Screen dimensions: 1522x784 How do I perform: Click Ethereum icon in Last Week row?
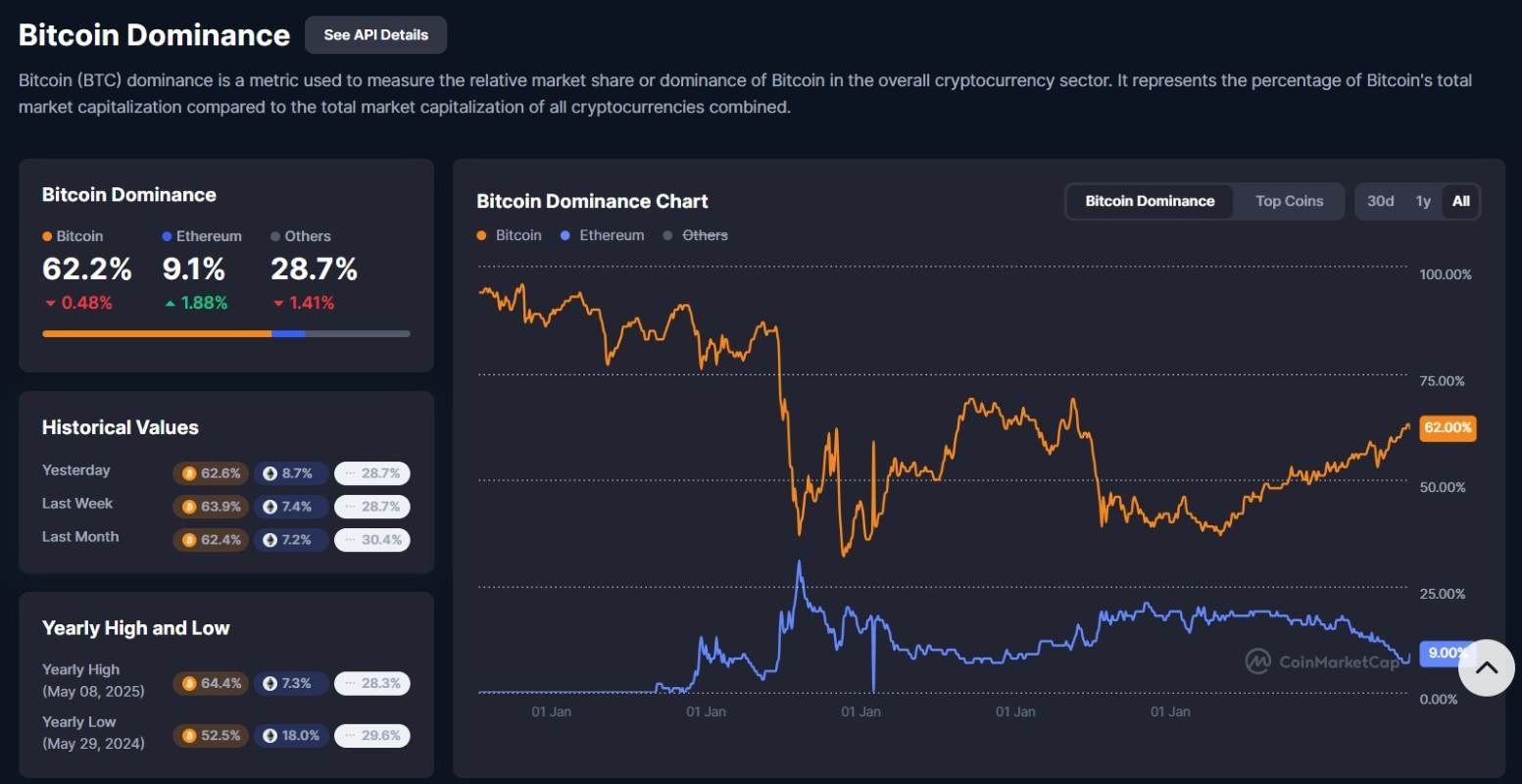(270, 507)
